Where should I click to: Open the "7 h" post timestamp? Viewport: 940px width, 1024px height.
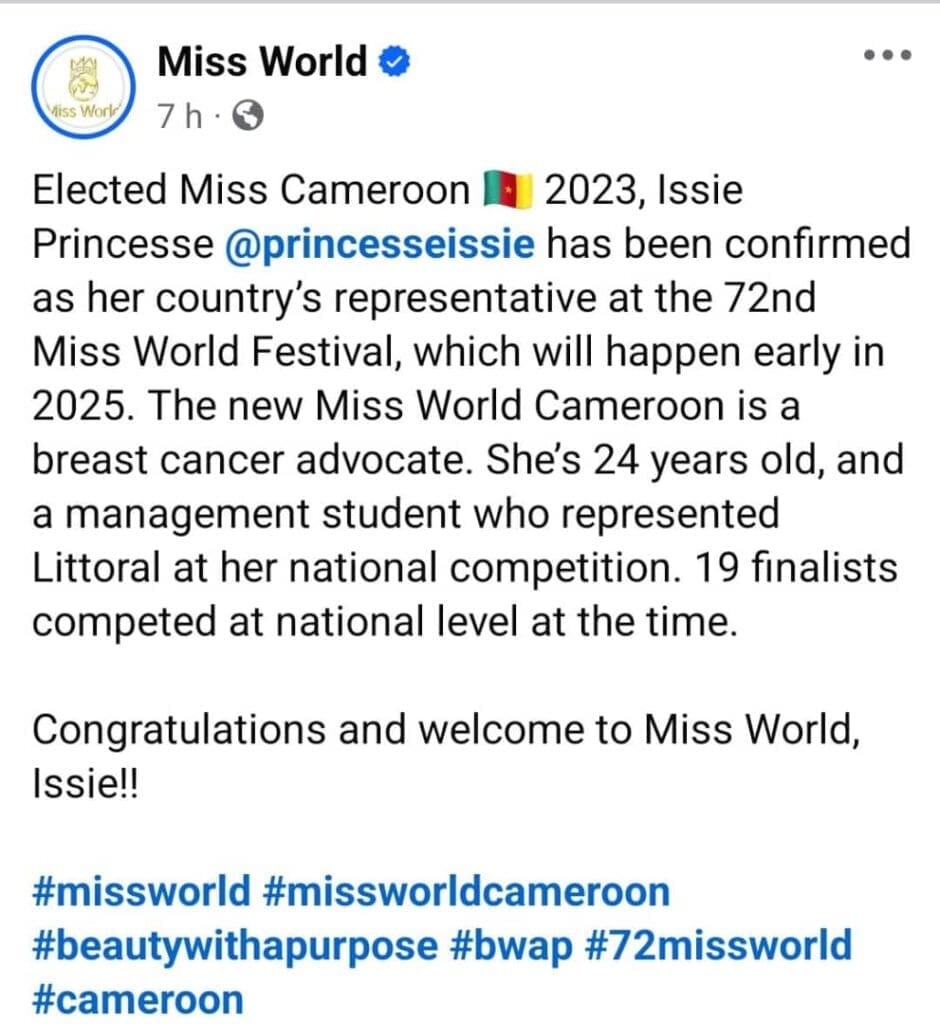click(x=179, y=117)
